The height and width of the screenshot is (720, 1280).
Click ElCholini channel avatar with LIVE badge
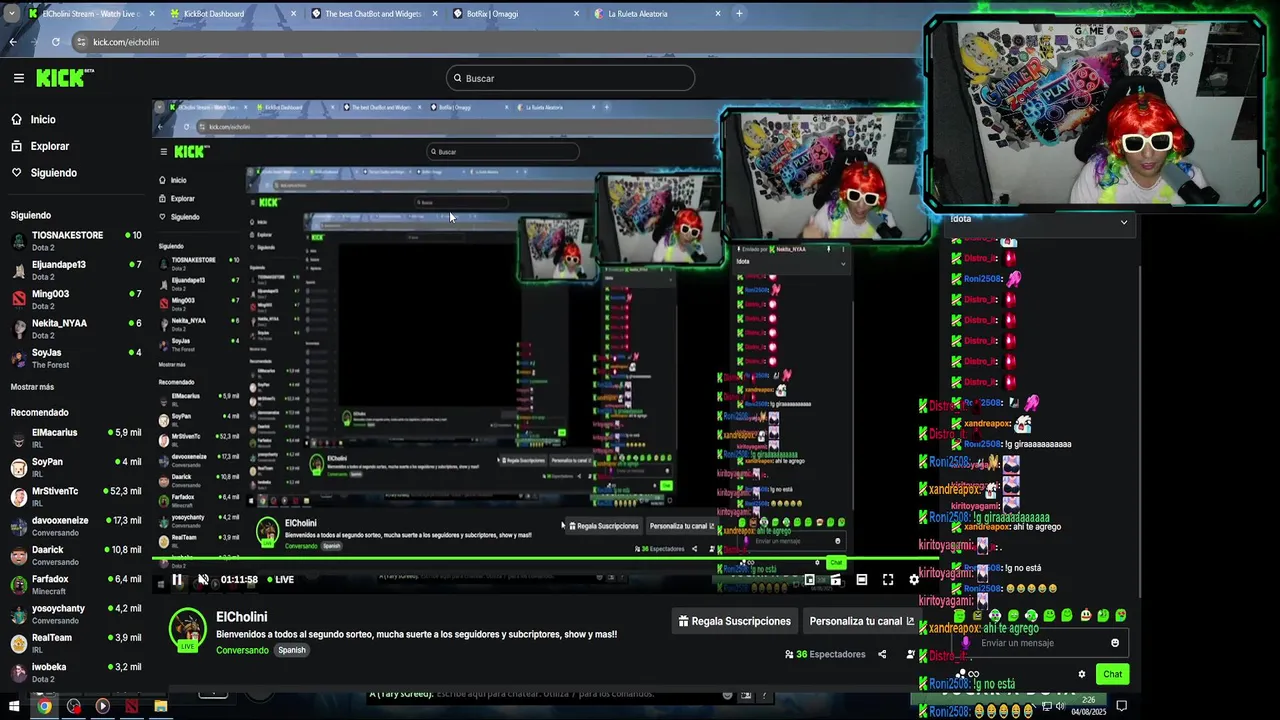pos(187,629)
